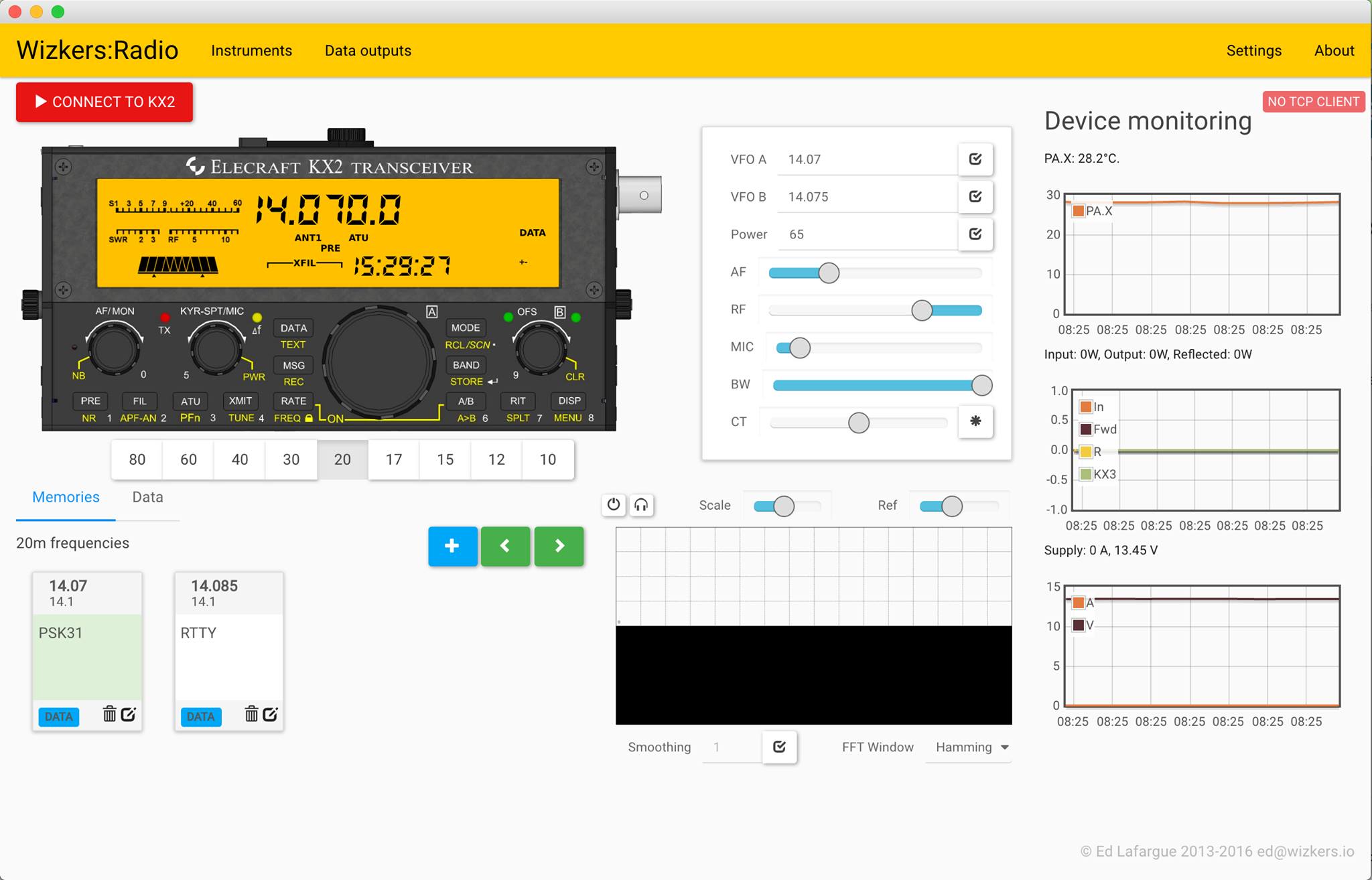This screenshot has height=880, width=1372.
Task: Delete the RTTY memory card
Action: pyautogui.click(x=252, y=714)
